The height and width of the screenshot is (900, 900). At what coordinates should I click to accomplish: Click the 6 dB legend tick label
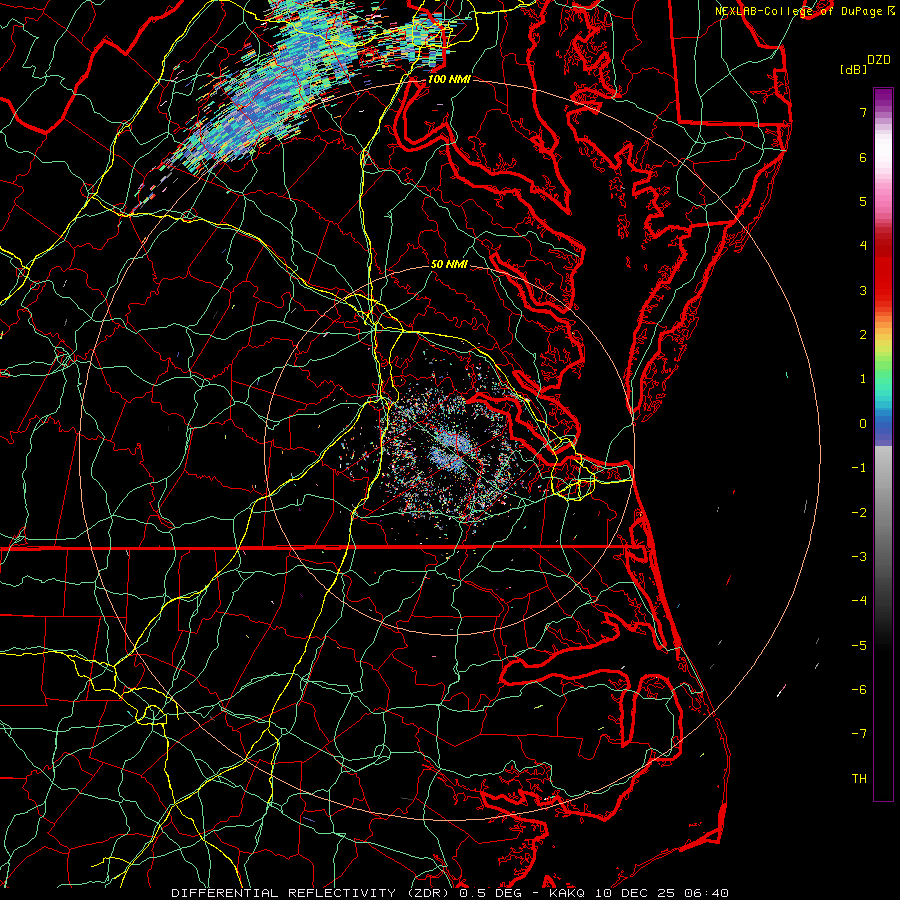pos(863,157)
